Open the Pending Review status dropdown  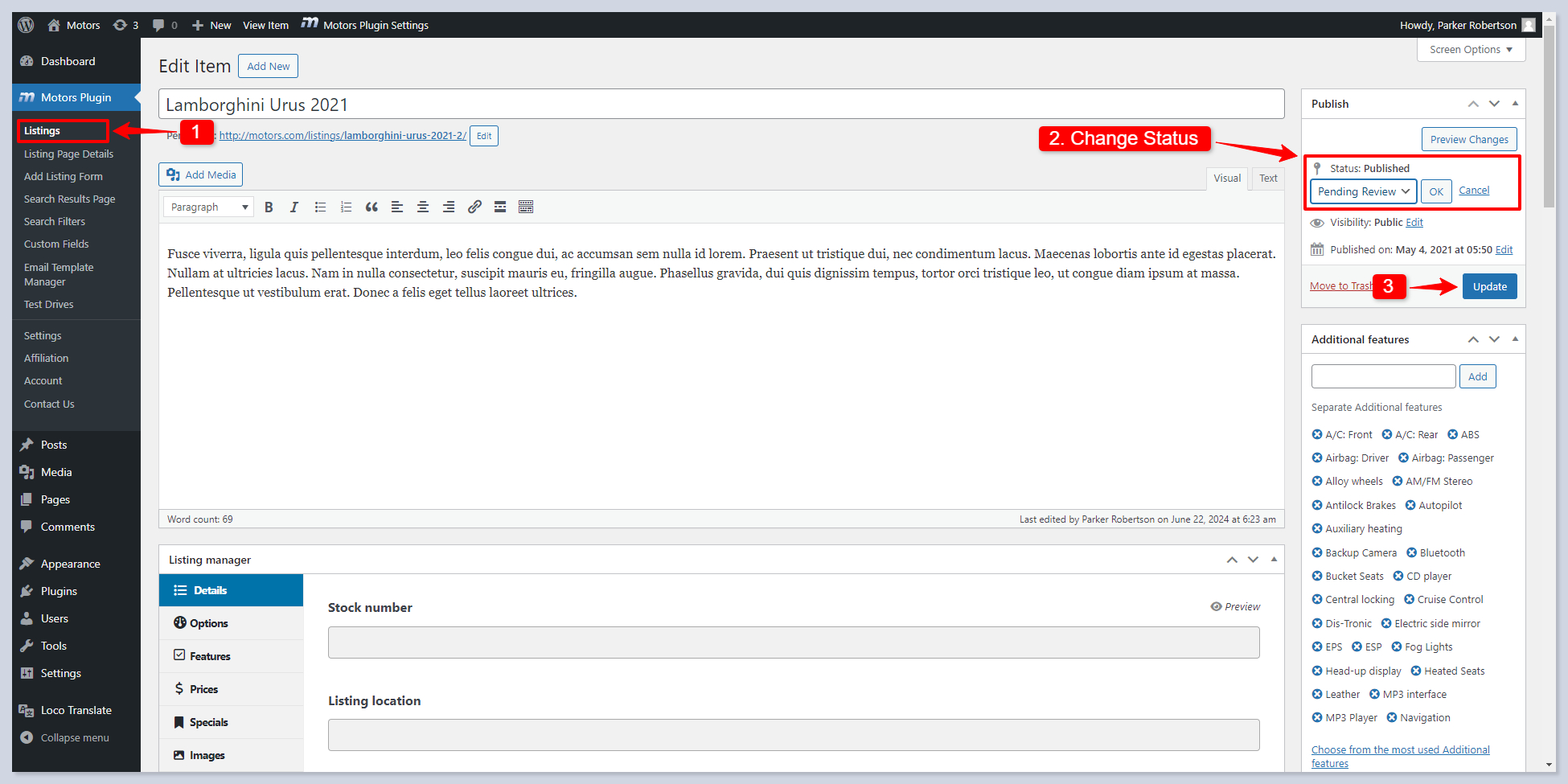point(1363,191)
